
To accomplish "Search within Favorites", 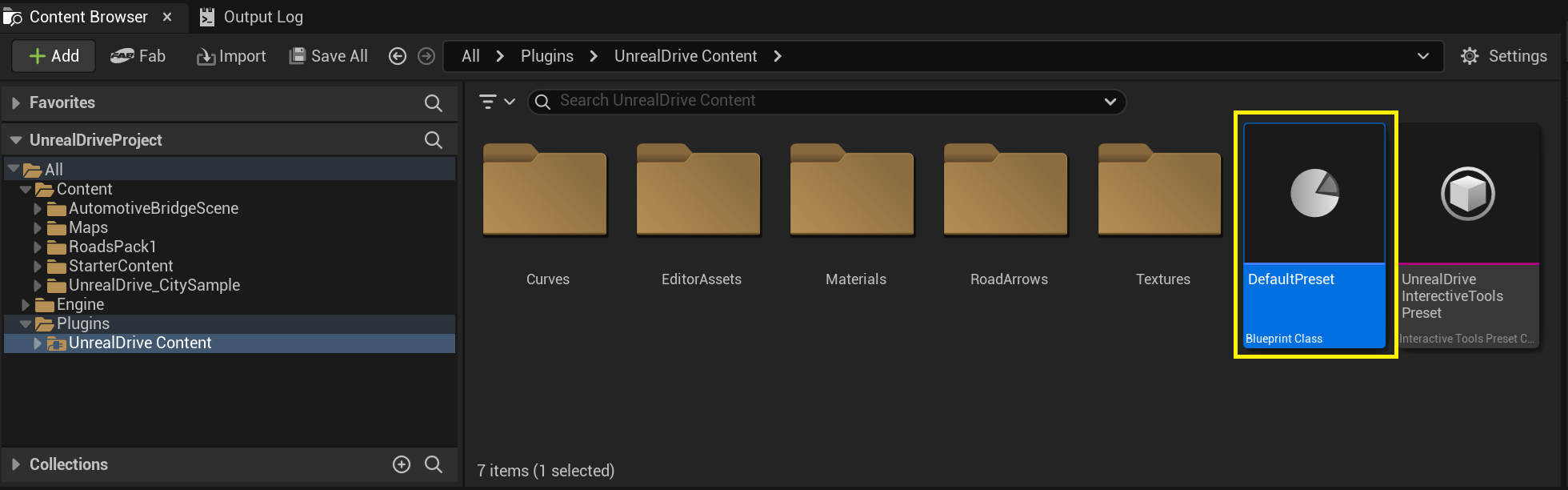I will pos(433,102).
